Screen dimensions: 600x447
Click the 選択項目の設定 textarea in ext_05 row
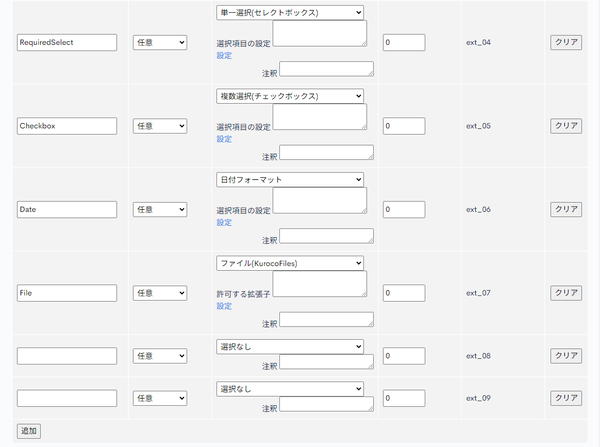click(320, 117)
